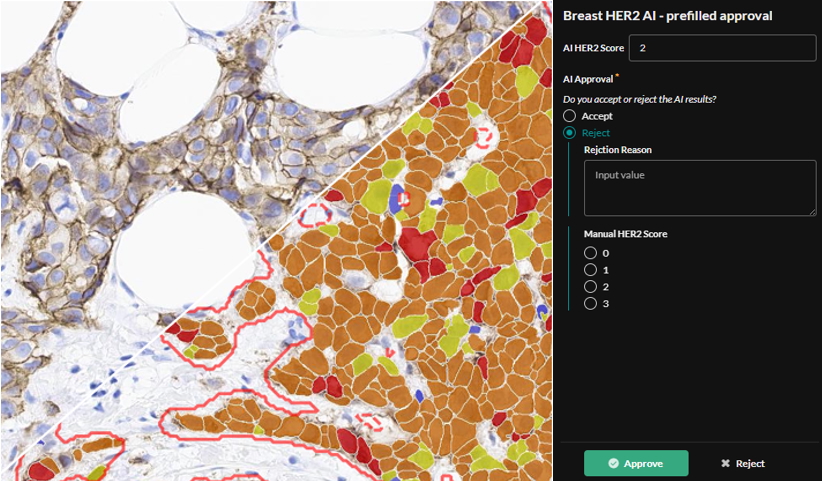This screenshot has height=481, width=822.
Task: Click the 'AI Approval' label
Action: 590,79
